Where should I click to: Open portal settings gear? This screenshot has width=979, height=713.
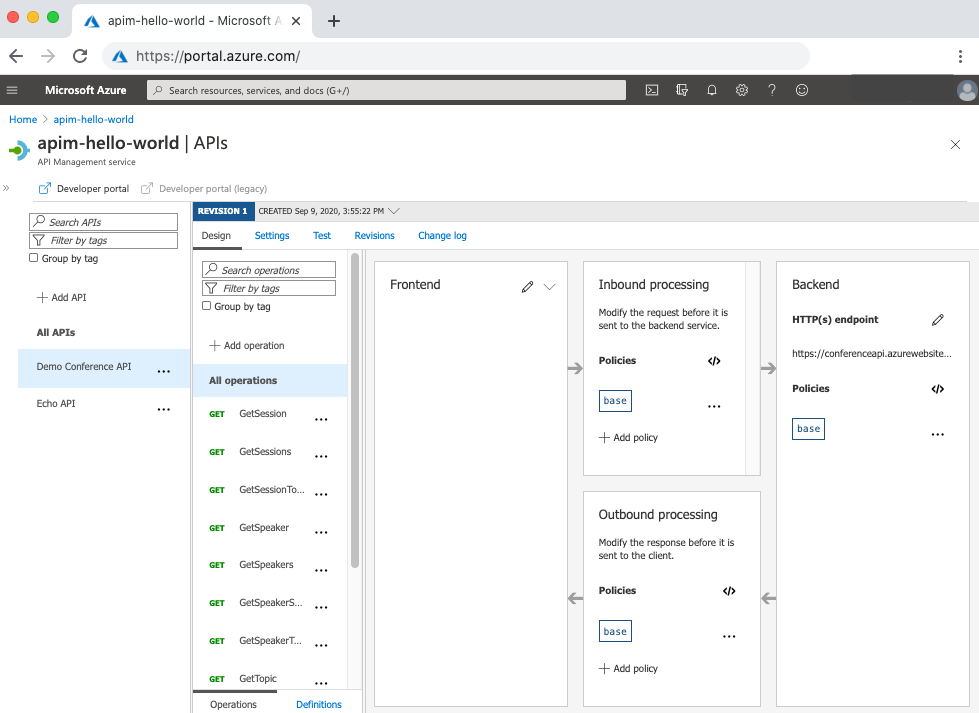click(742, 91)
